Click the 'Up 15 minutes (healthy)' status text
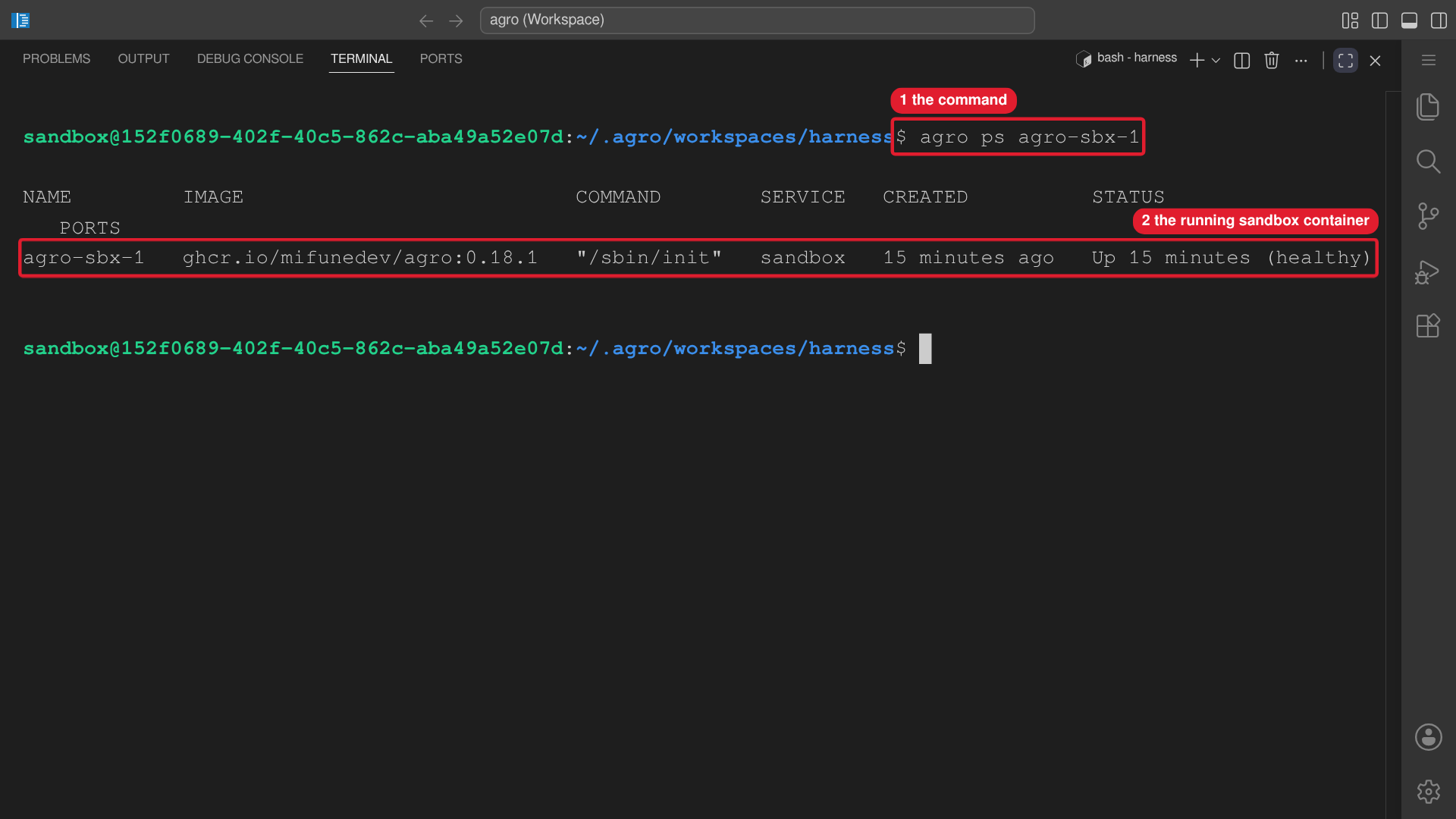The height and width of the screenshot is (819, 1456). point(1232,258)
